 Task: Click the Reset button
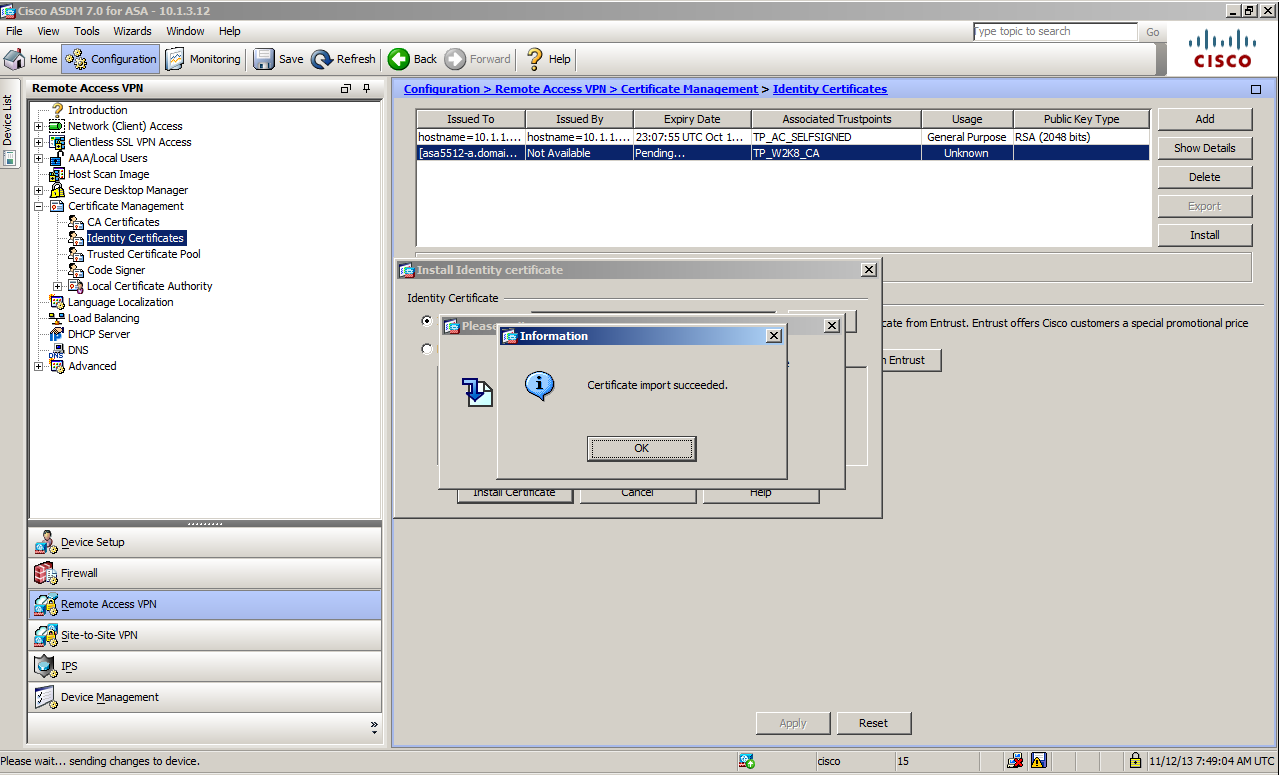[x=873, y=723]
